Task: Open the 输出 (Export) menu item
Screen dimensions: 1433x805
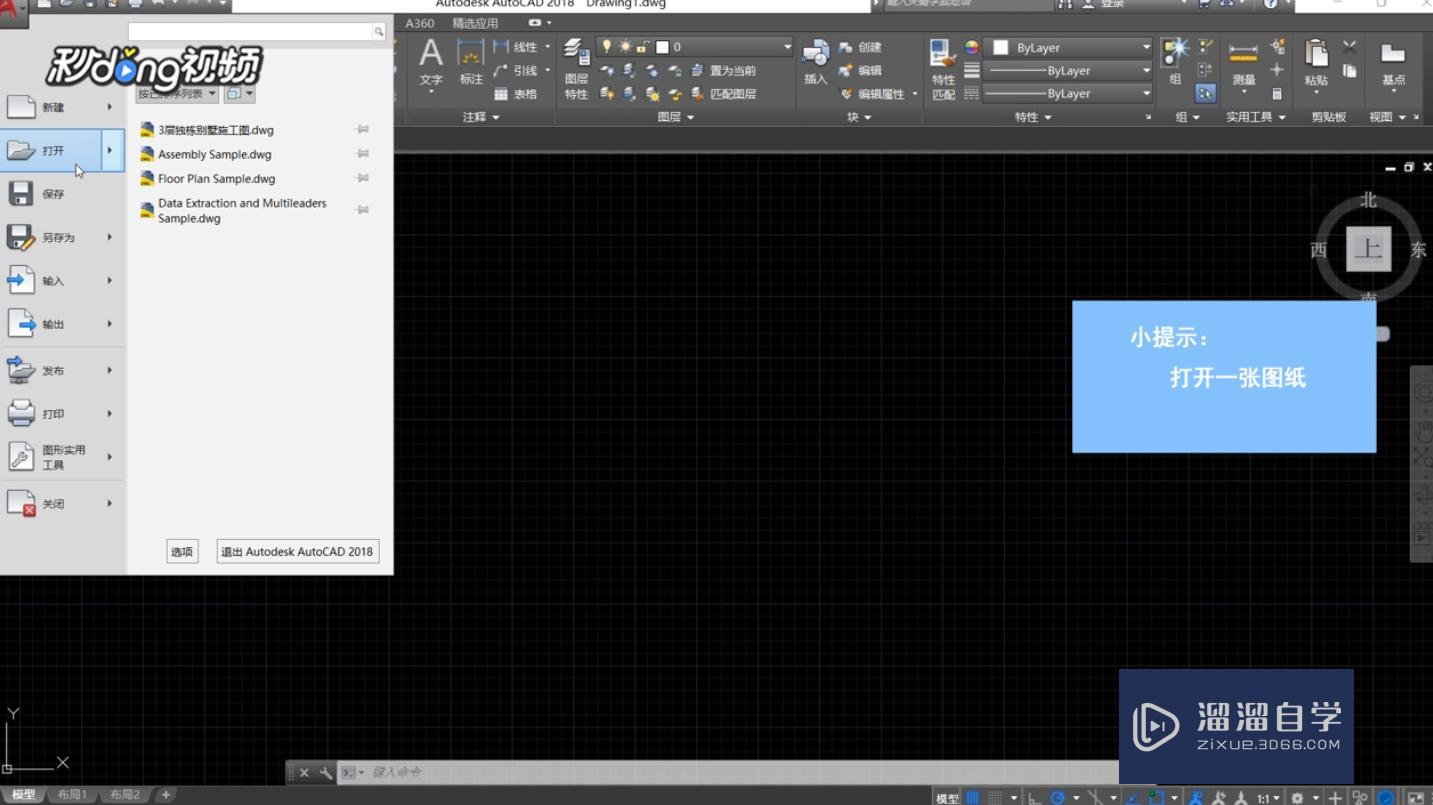Action: (x=62, y=324)
